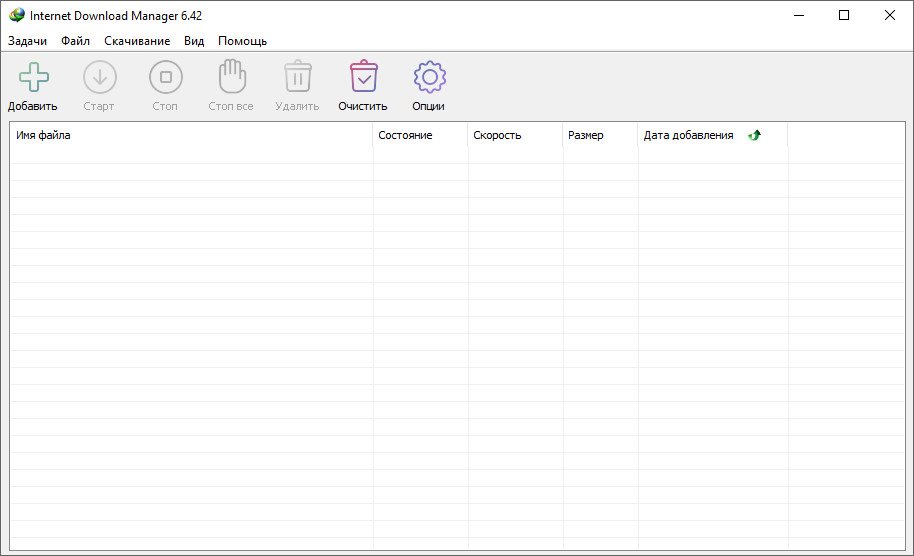Open the Помощь menu
Viewport: 914px width, 556px height.
tap(242, 41)
